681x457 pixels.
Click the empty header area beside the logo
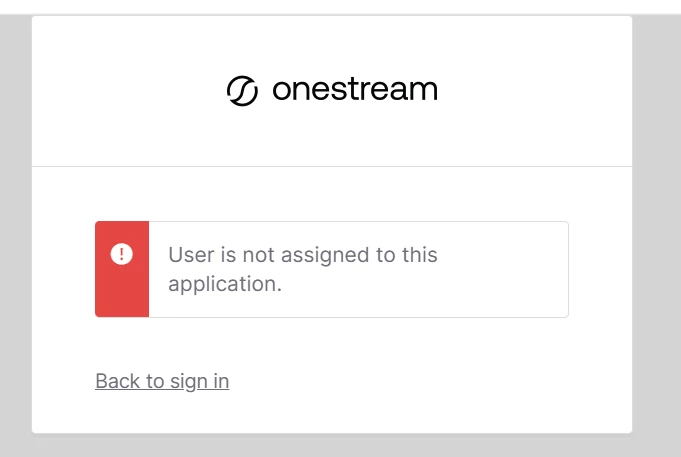click(x=534, y=91)
